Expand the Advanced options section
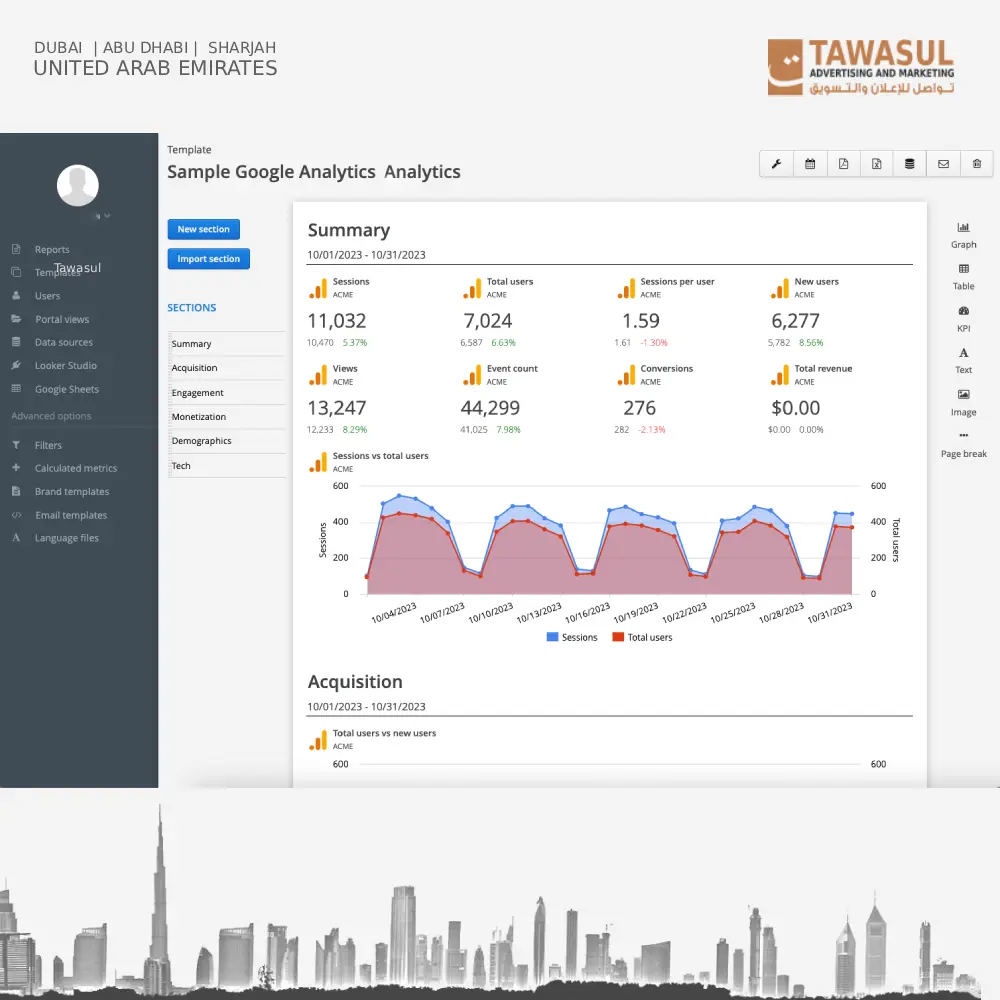 50,416
